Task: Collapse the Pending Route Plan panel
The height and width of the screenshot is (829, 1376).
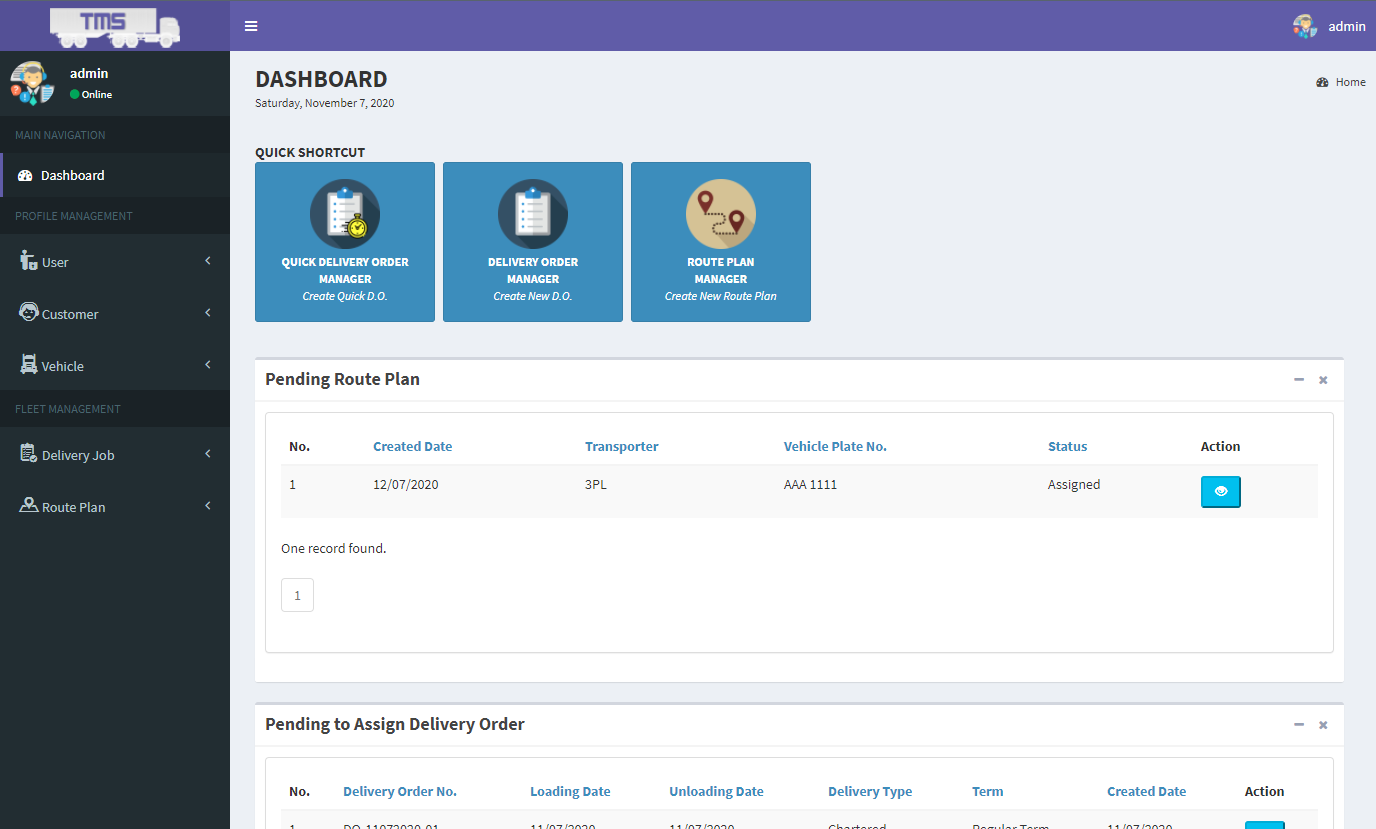Action: [x=1299, y=380]
